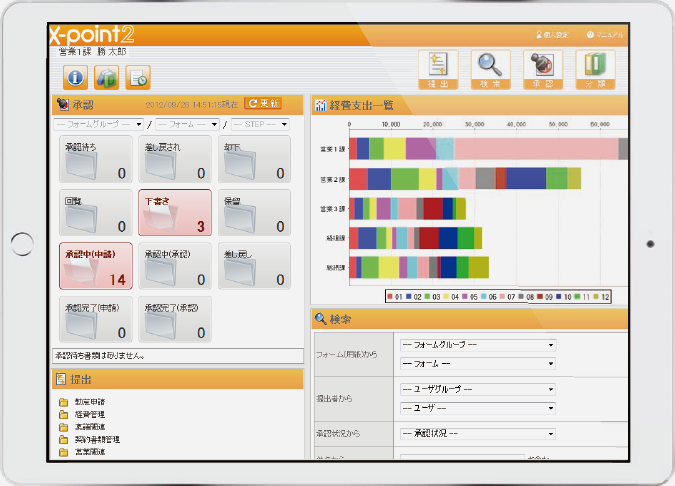Open the 承認 stamp toolbar icon
The image size is (675, 486).
point(543,69)
